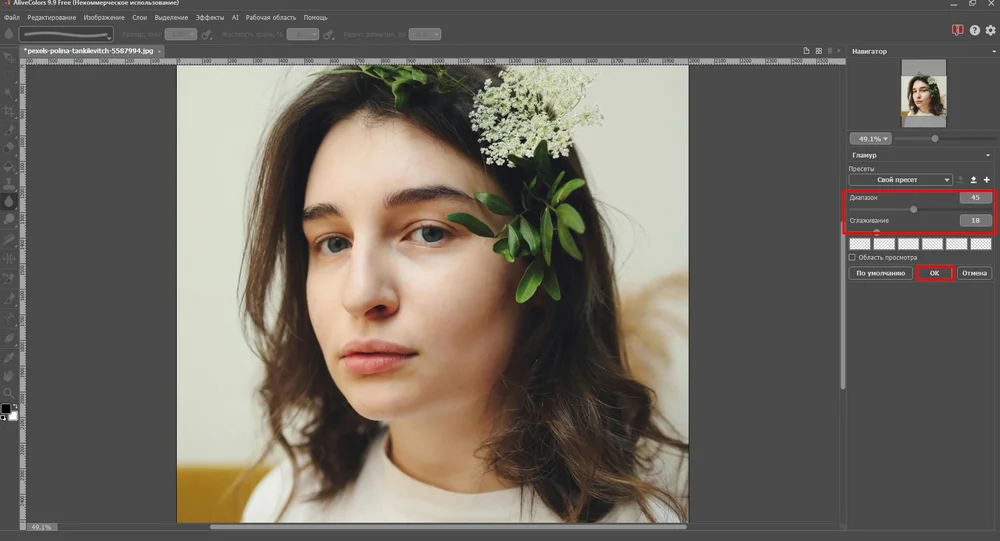Click the Сглаживание value field 18

pos(975,221)
